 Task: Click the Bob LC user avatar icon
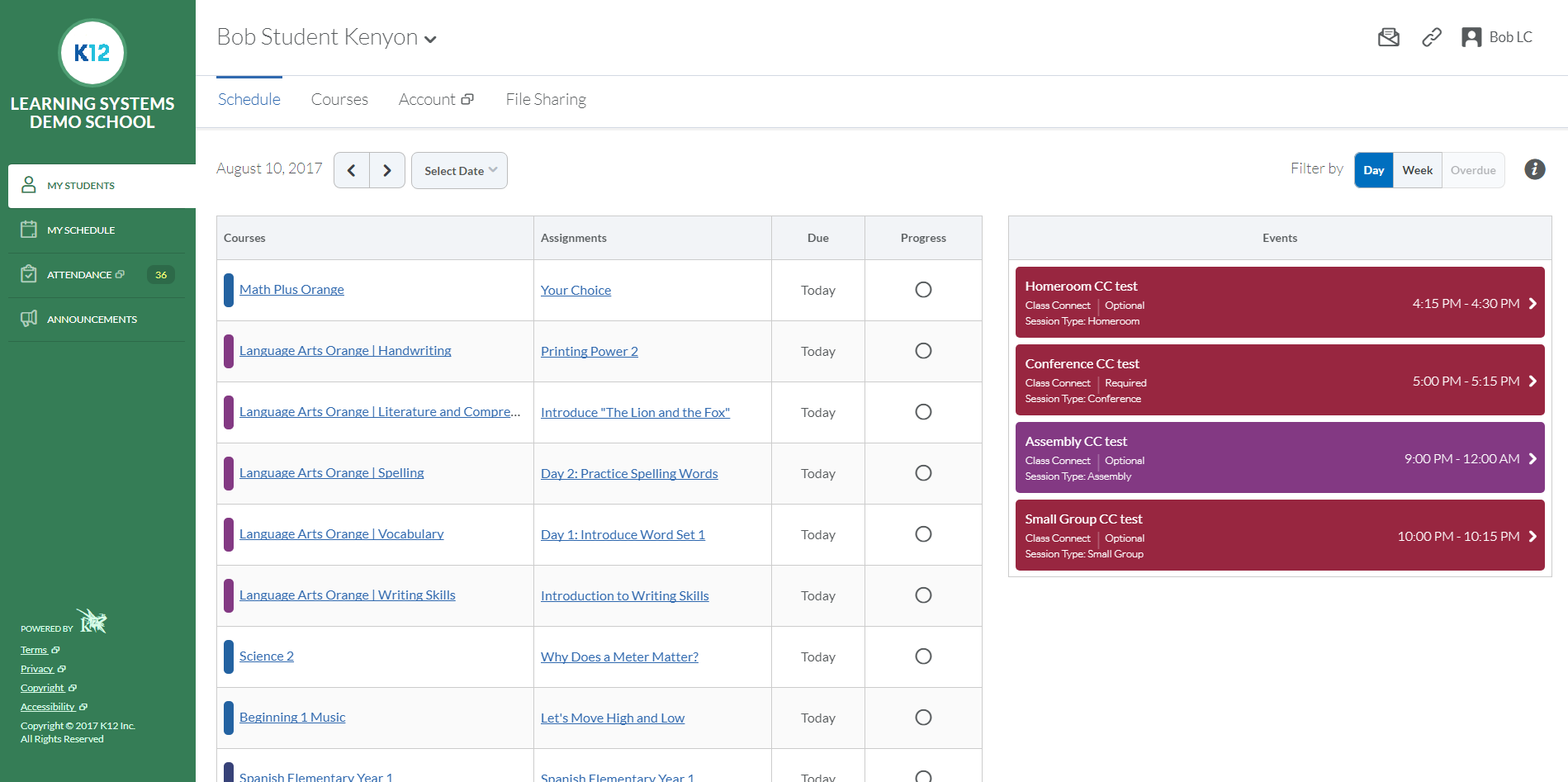point(1471,37)
